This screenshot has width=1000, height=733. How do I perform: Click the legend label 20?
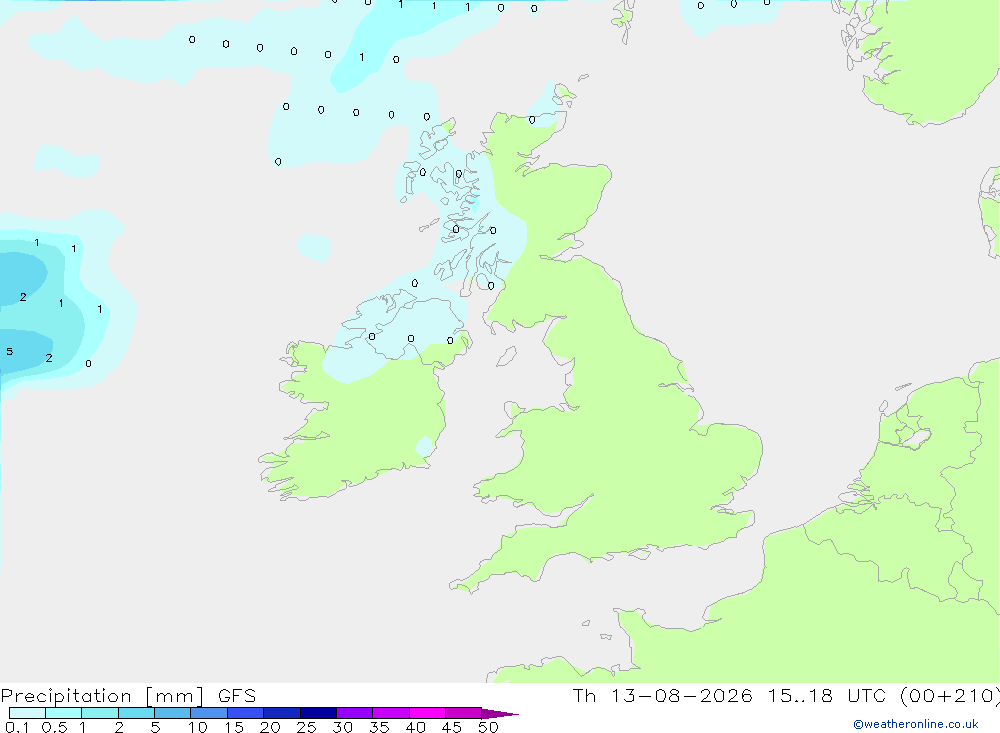coord(270,727)
